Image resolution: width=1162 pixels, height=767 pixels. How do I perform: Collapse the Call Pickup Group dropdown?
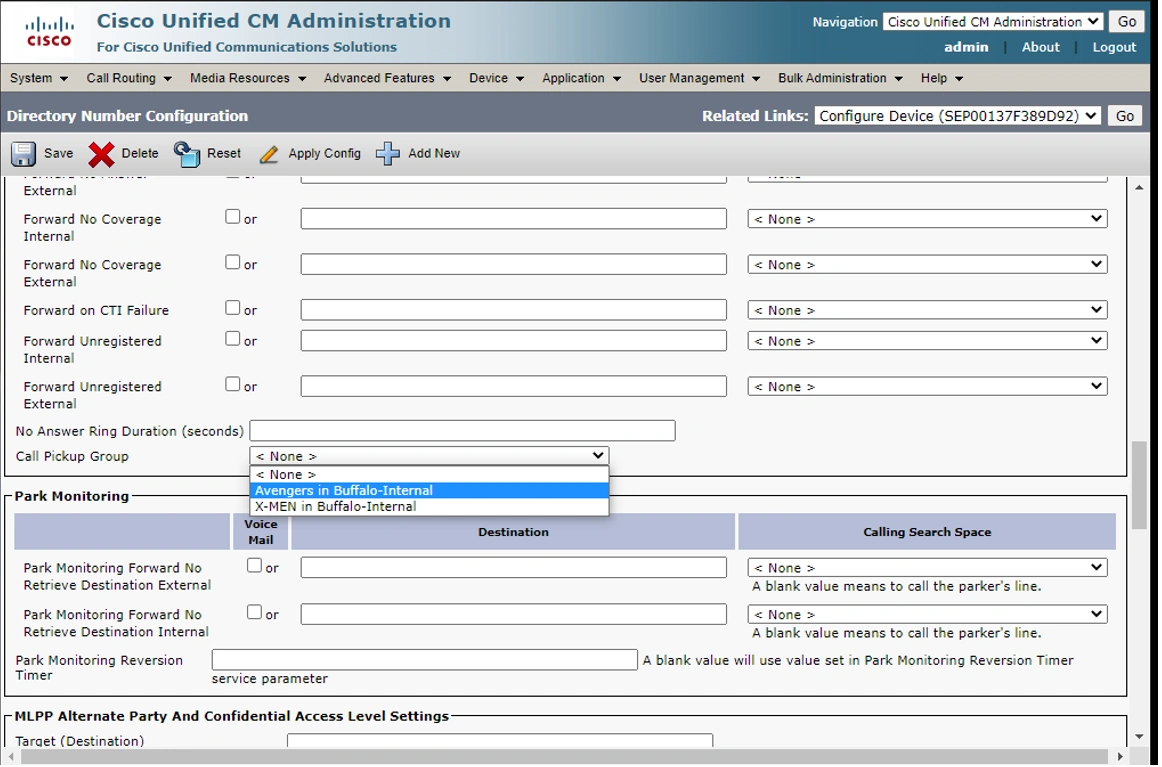(x=429, y=456)
